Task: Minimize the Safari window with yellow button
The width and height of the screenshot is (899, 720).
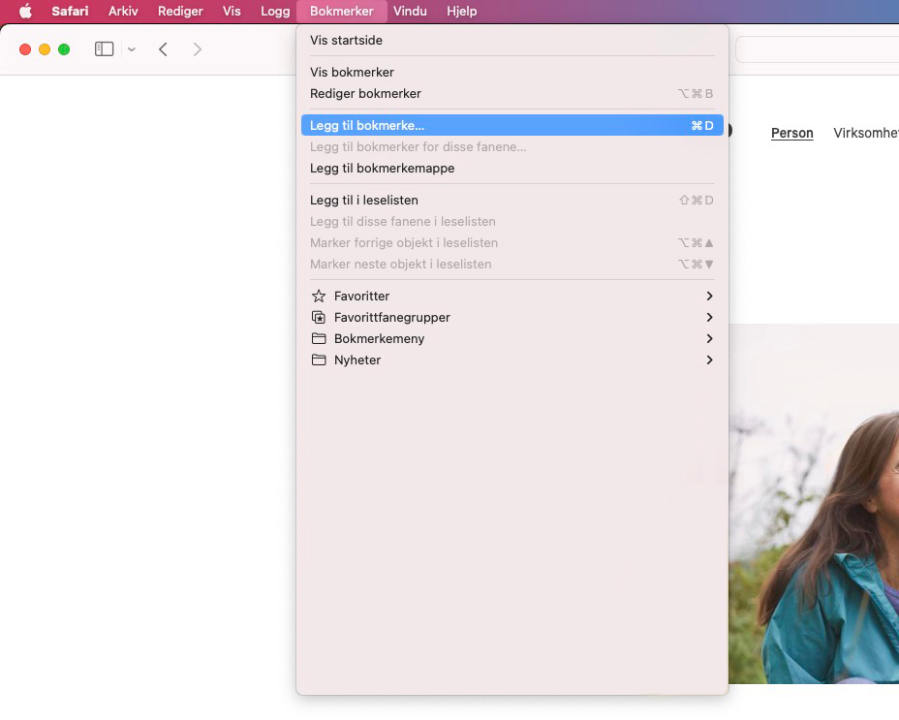Action: coord(44,49)
